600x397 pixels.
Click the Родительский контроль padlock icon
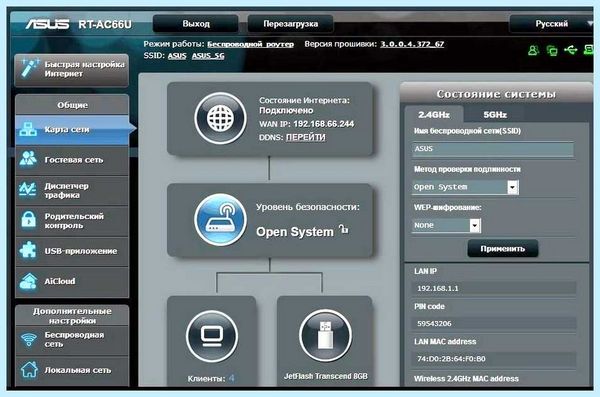point(29,220)
